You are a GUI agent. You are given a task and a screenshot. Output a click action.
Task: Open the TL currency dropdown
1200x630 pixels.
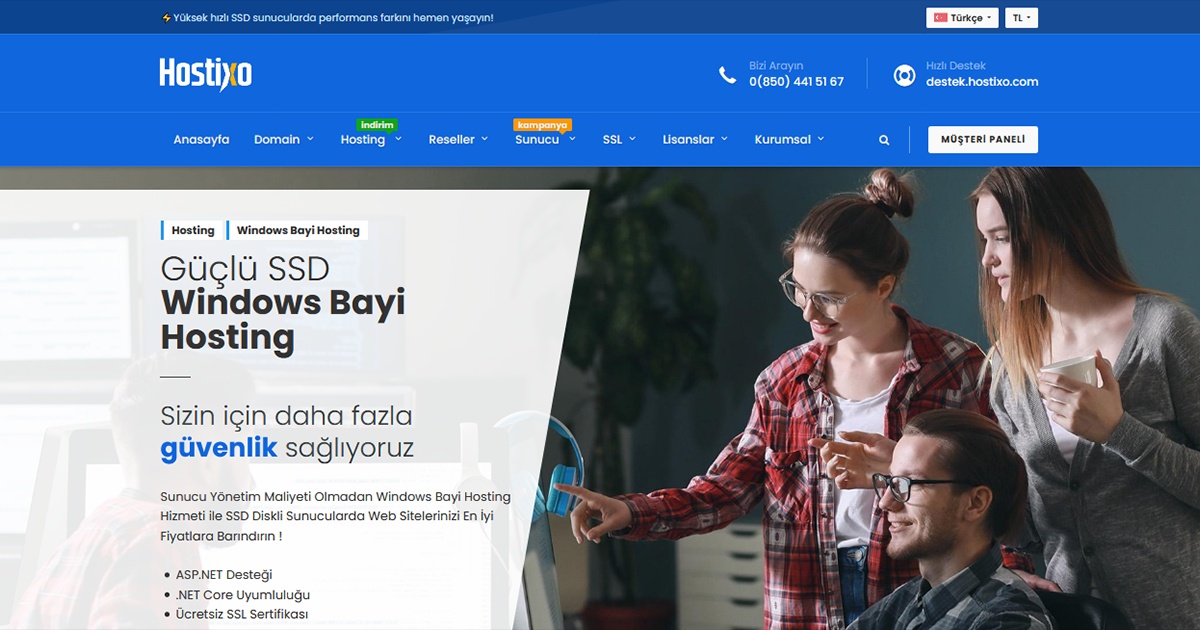pos(1020,16)
